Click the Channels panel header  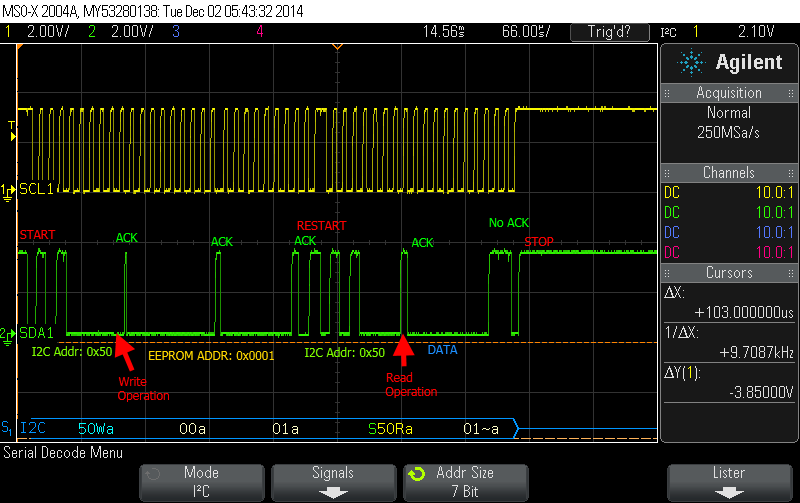coord(729,173)
